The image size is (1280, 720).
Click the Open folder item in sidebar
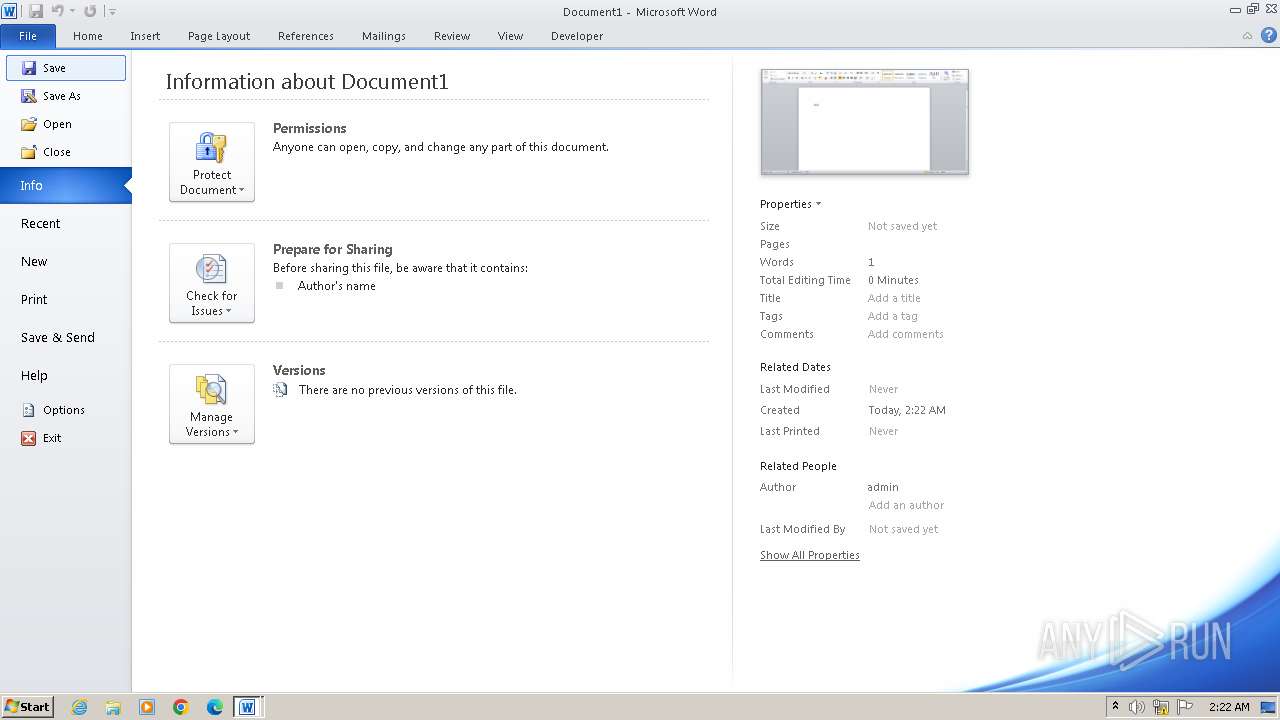[x=66, y=124]
